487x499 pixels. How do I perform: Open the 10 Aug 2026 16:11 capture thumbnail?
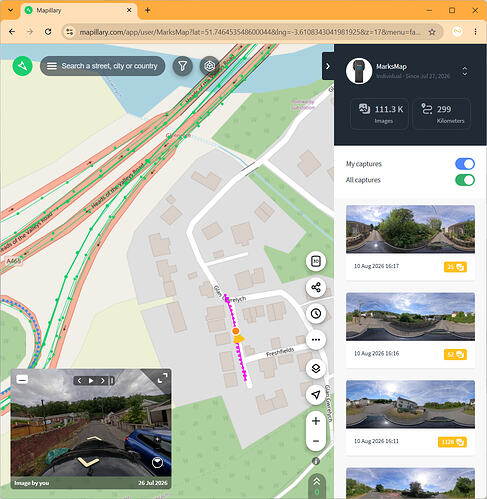point(410,404)
